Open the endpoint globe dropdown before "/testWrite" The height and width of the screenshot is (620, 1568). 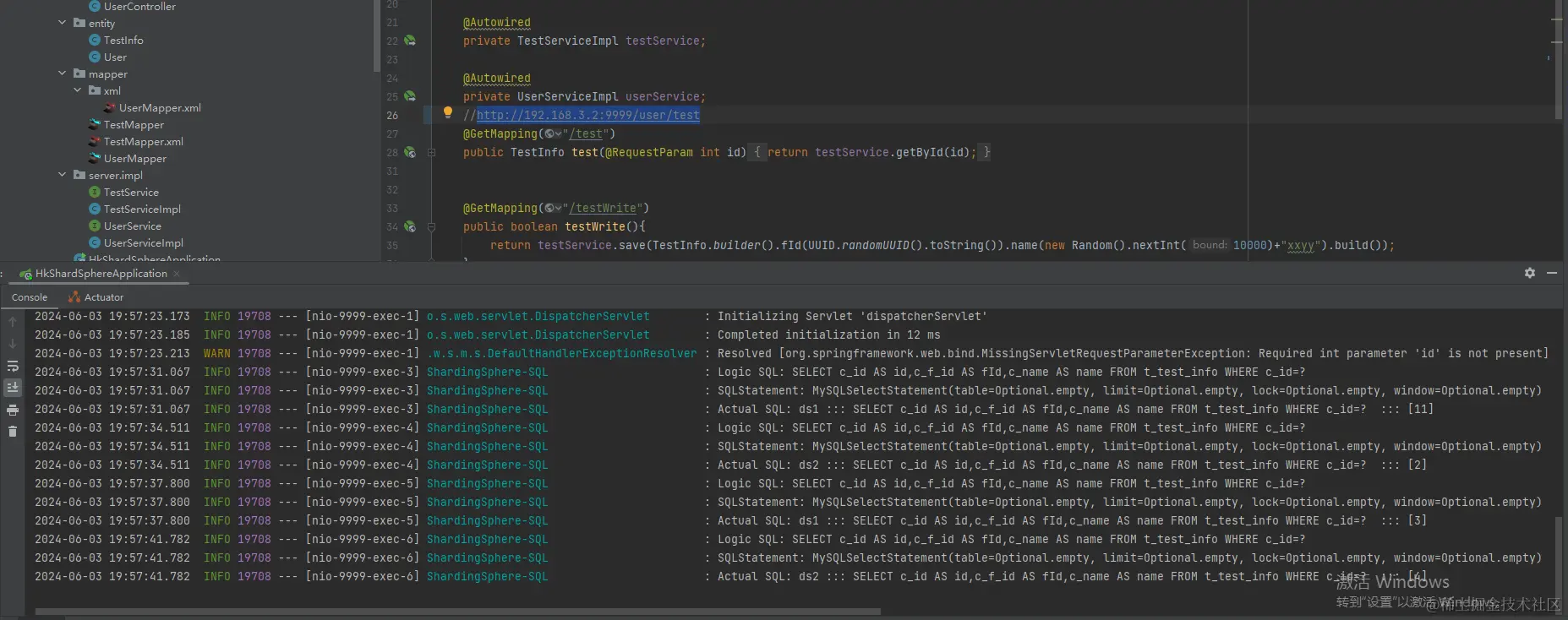point(554,208)
